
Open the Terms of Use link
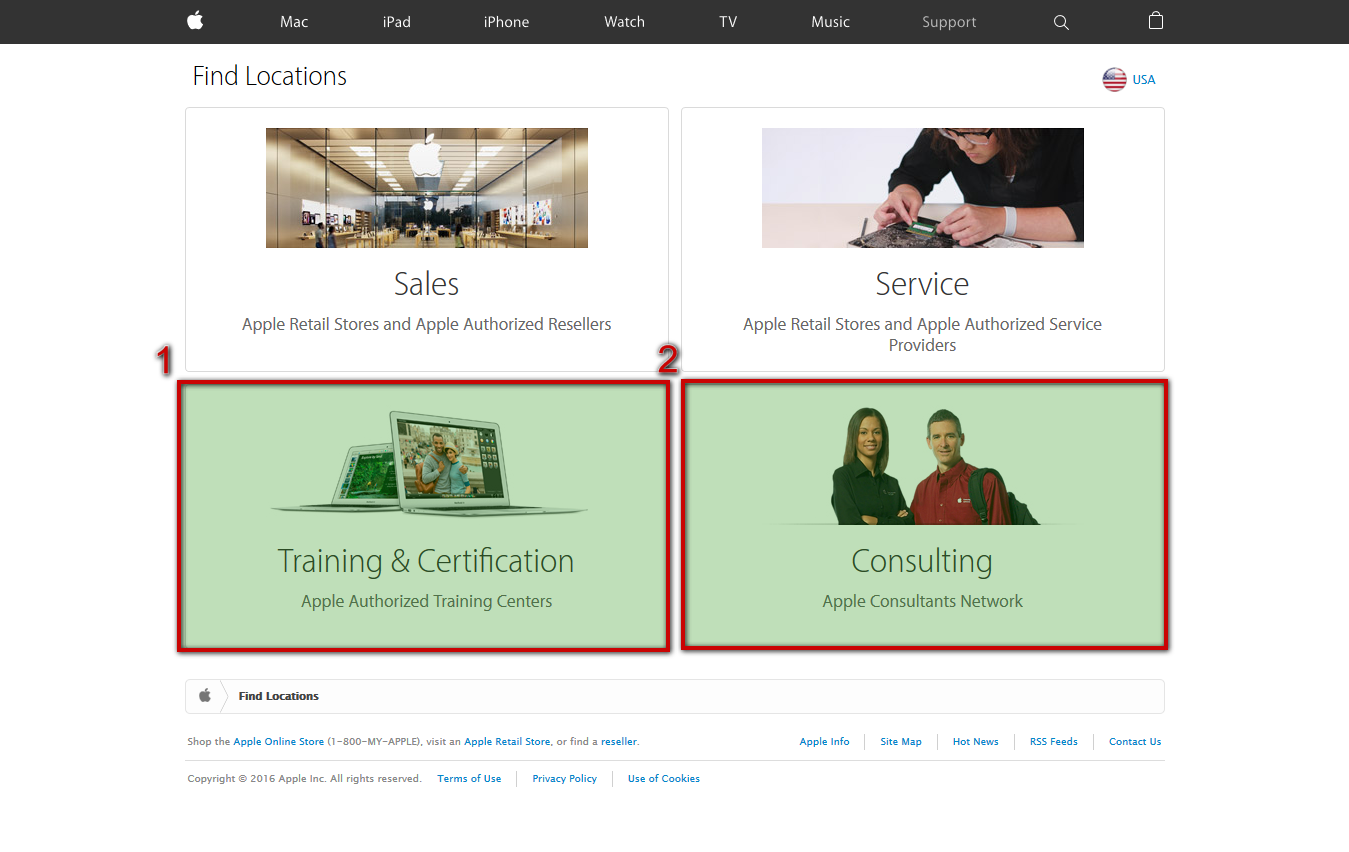(469, 779)
